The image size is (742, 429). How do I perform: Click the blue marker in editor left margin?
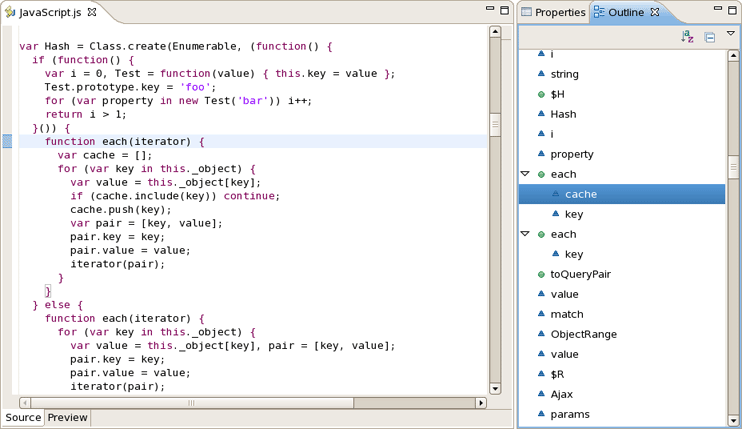tap(7, 141)
